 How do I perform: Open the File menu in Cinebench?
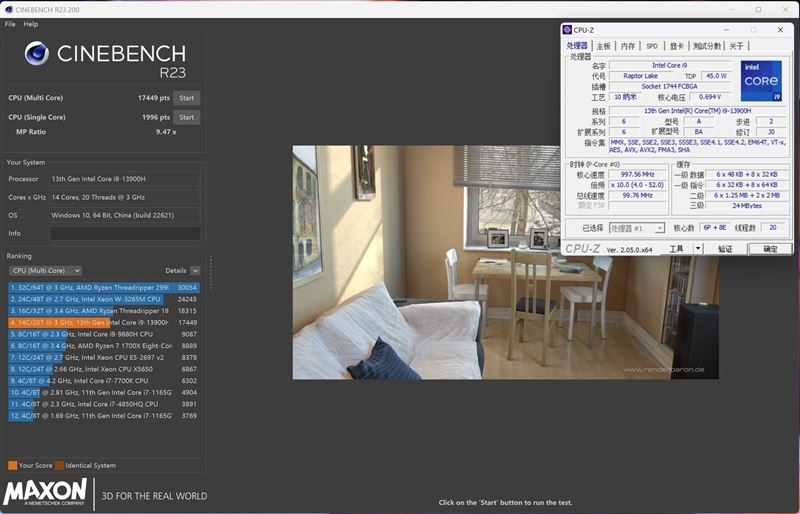click(10, 24)
